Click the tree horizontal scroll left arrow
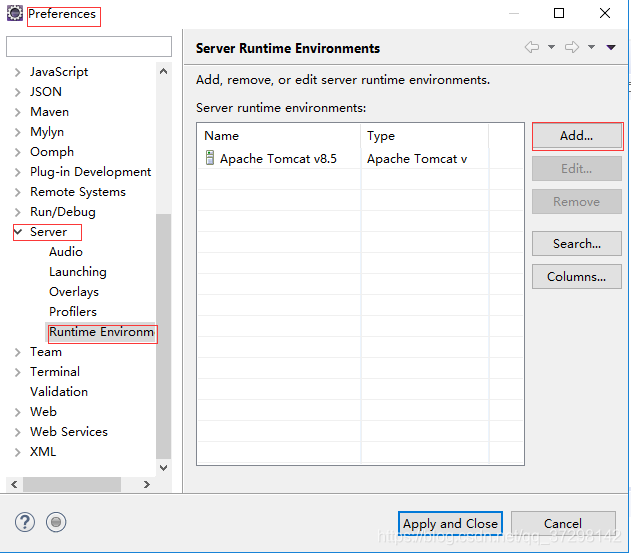Screen dimensions: 631x555 14,484
